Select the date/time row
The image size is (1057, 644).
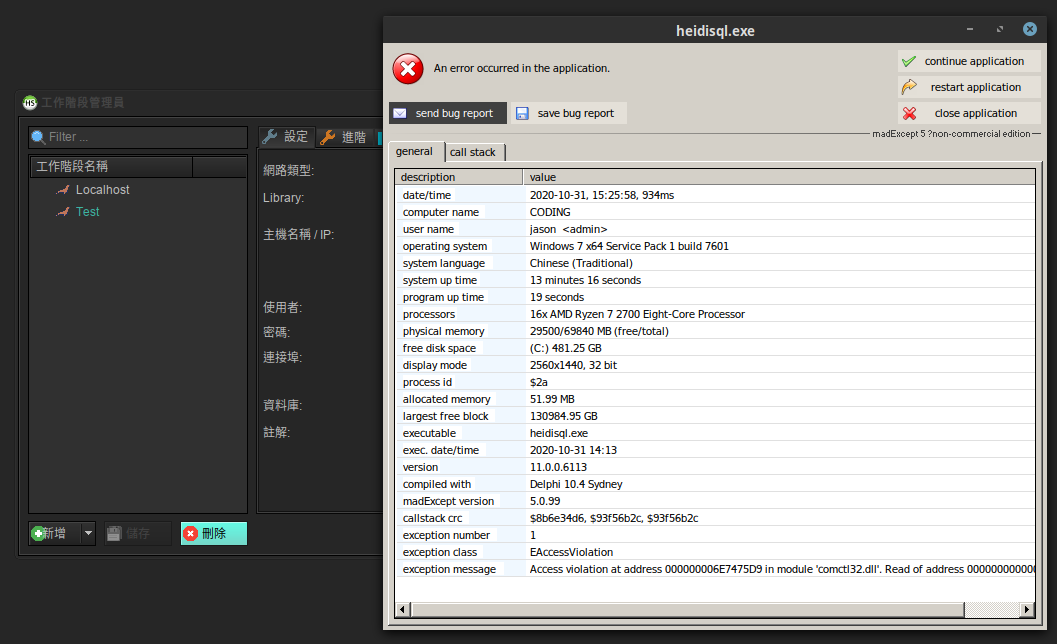(x=715, y=195)
